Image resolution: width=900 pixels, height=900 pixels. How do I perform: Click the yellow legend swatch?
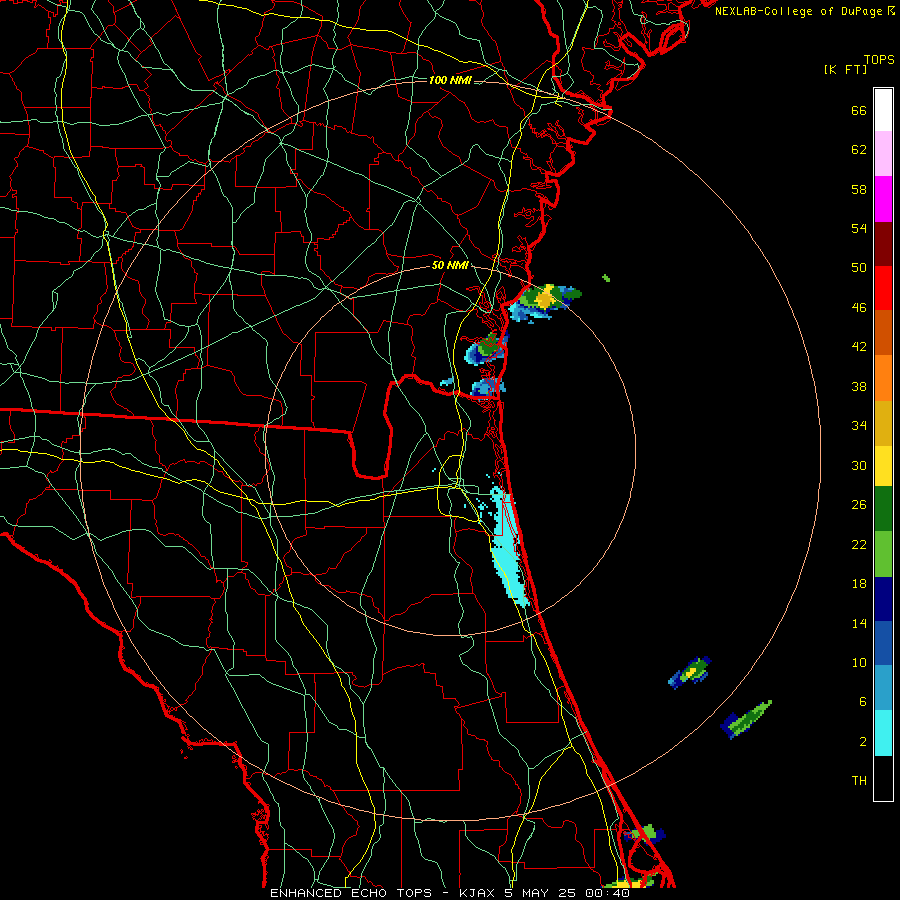pyautogui.click(x=883, y=466)
